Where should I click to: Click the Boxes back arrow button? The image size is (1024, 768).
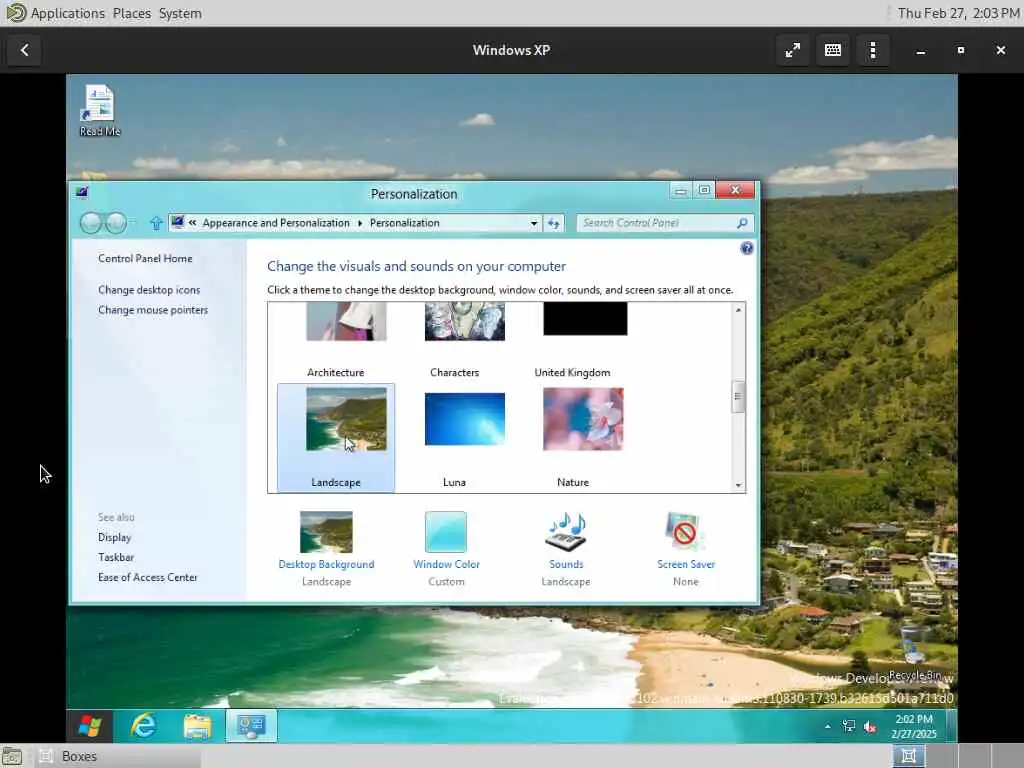(x=24, y=50)
